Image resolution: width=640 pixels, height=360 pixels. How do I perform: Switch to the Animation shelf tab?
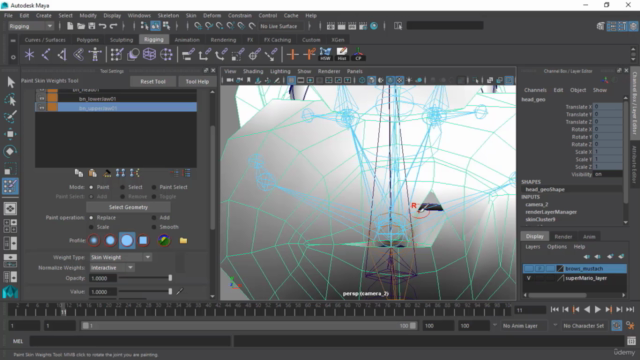[x=187, y=40]
